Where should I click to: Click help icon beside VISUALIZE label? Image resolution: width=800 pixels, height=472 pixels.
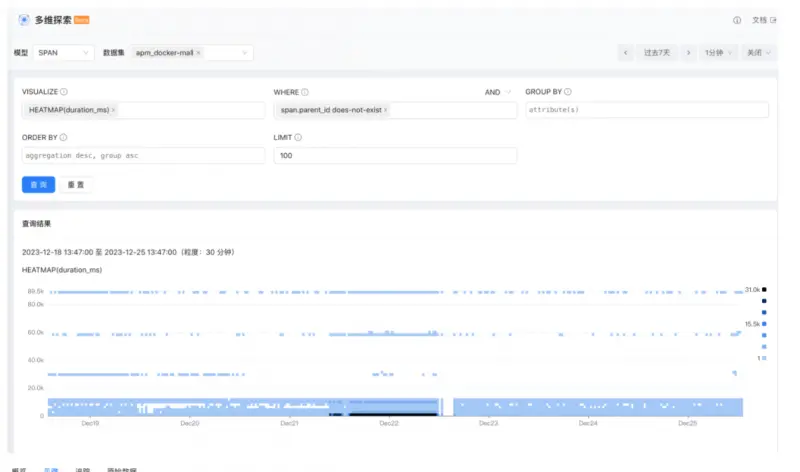(64, 92)
